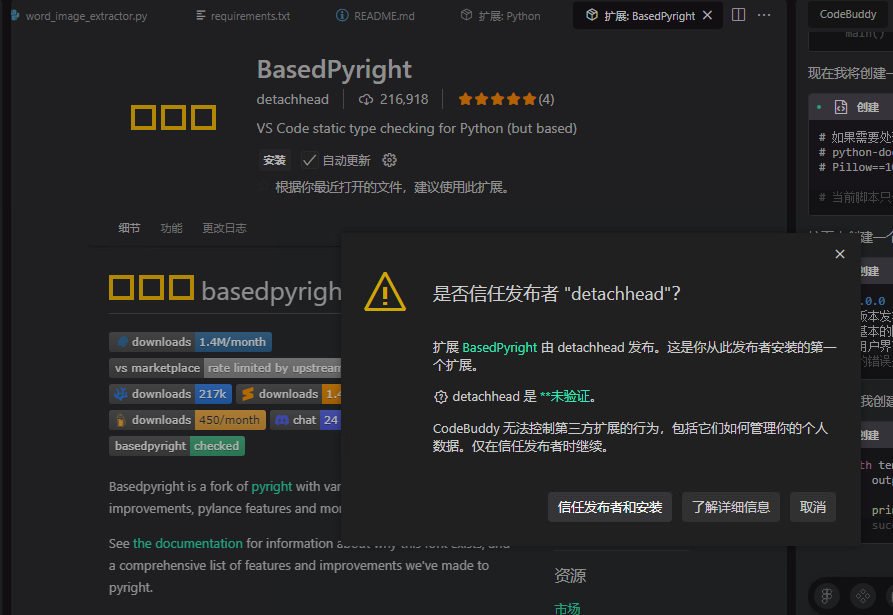Switch to the 功能 features tab

171,228
